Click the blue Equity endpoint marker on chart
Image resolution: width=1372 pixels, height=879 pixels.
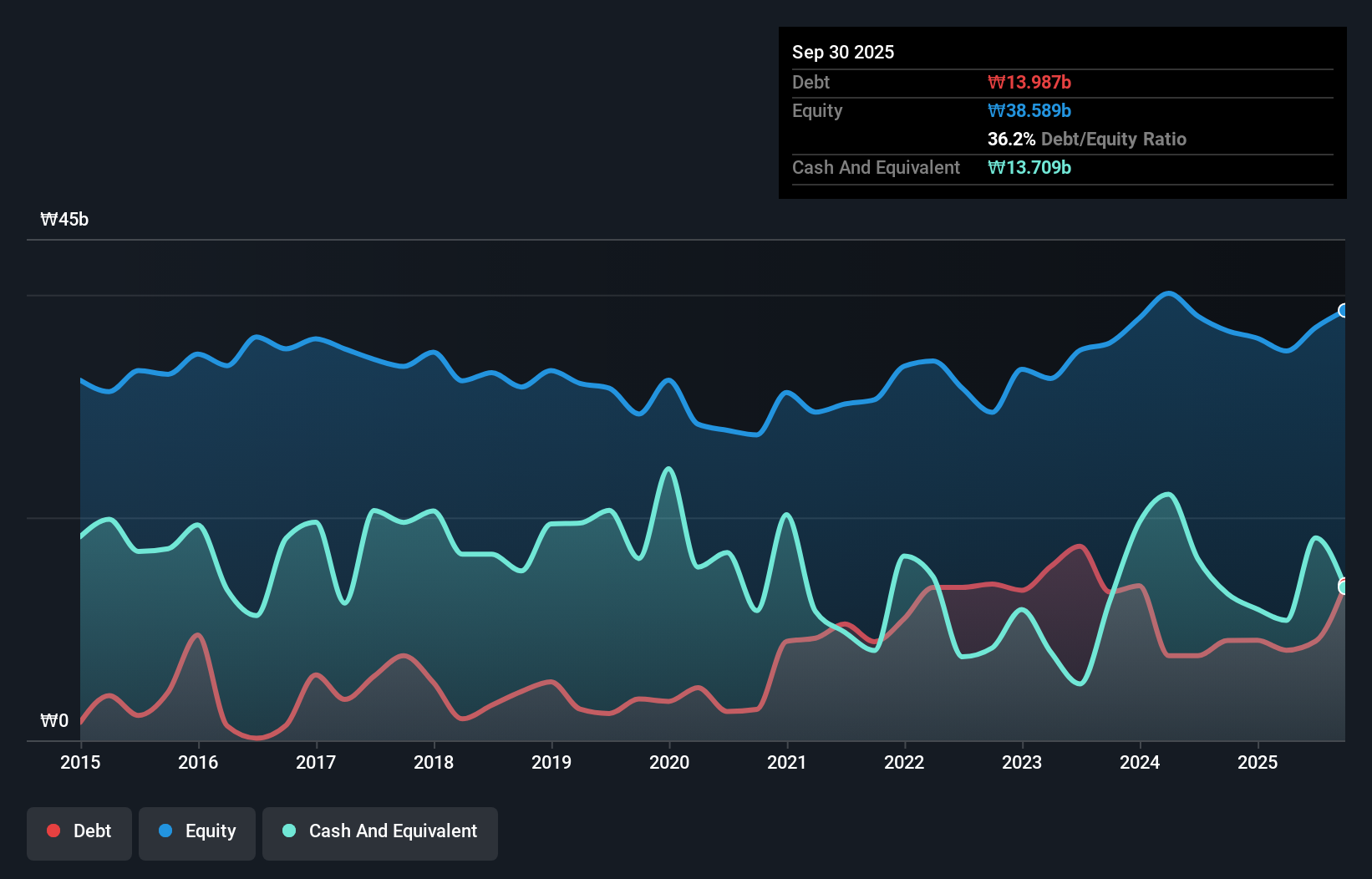point(1344,311)
